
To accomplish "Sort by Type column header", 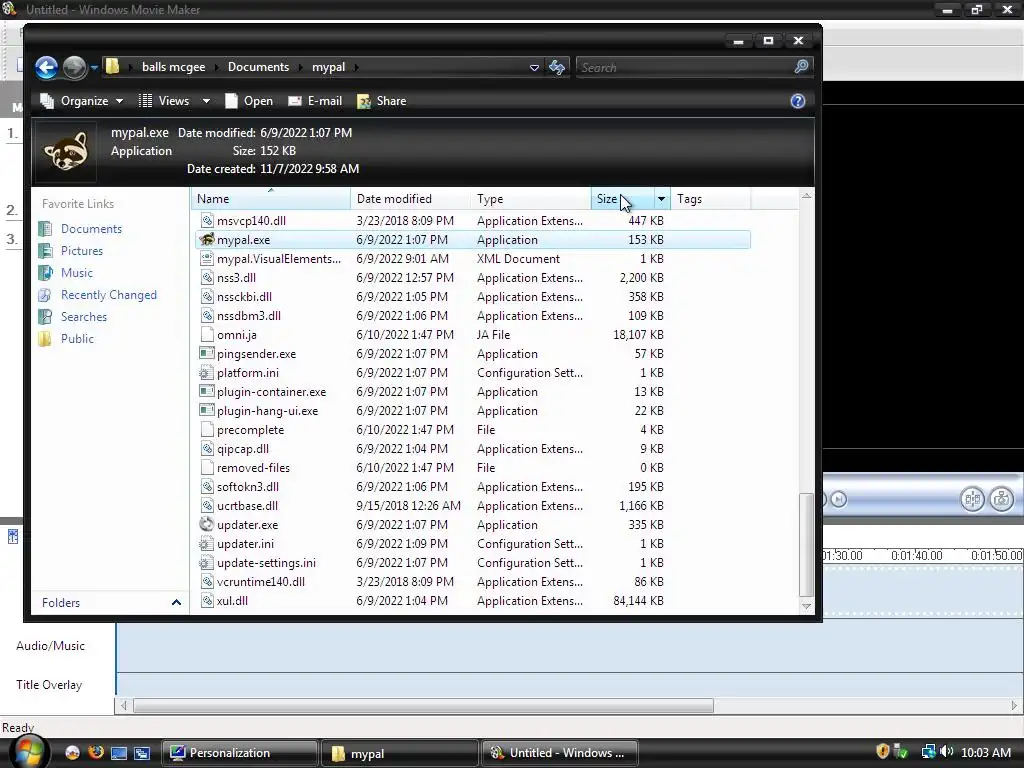I will pyautogui.click(x=530, y=199).
